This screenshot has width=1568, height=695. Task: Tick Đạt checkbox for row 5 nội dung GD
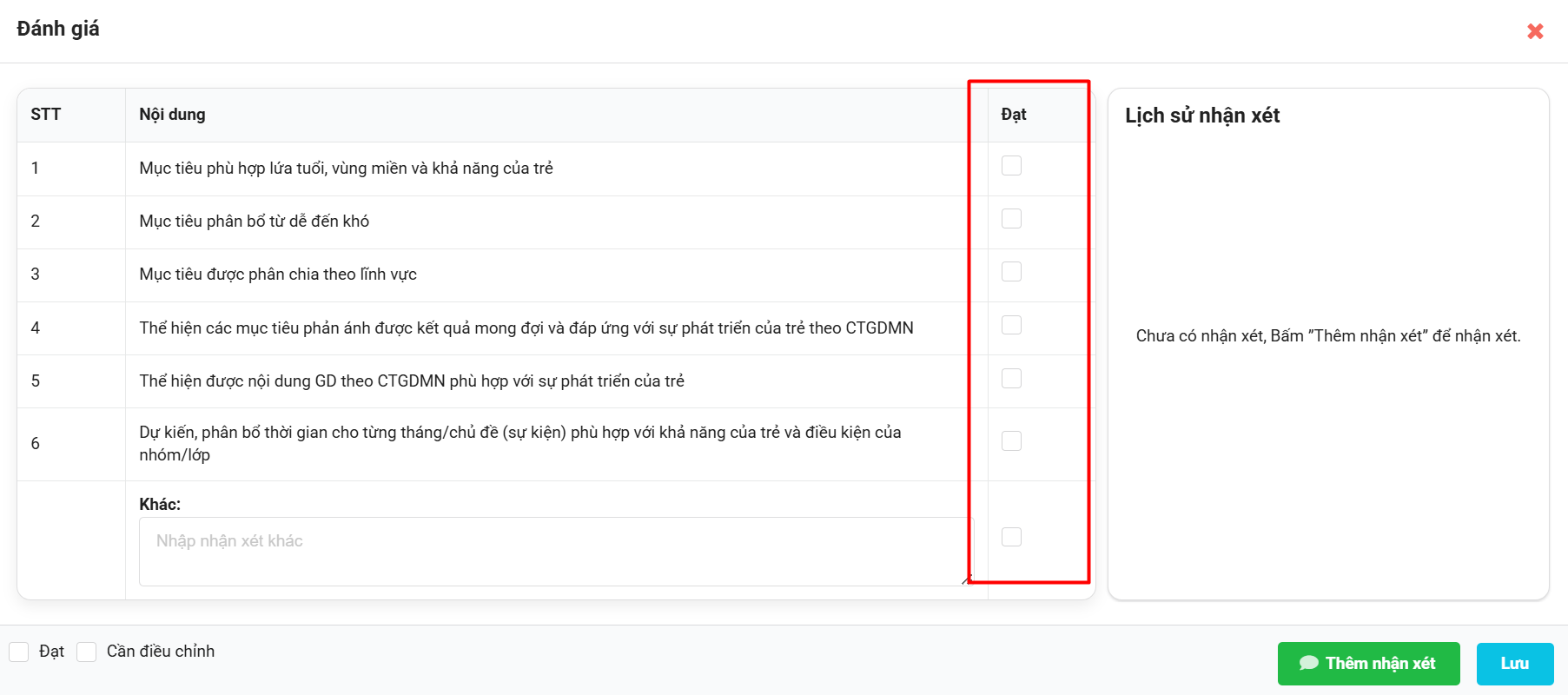click(x=1011, y=379)
